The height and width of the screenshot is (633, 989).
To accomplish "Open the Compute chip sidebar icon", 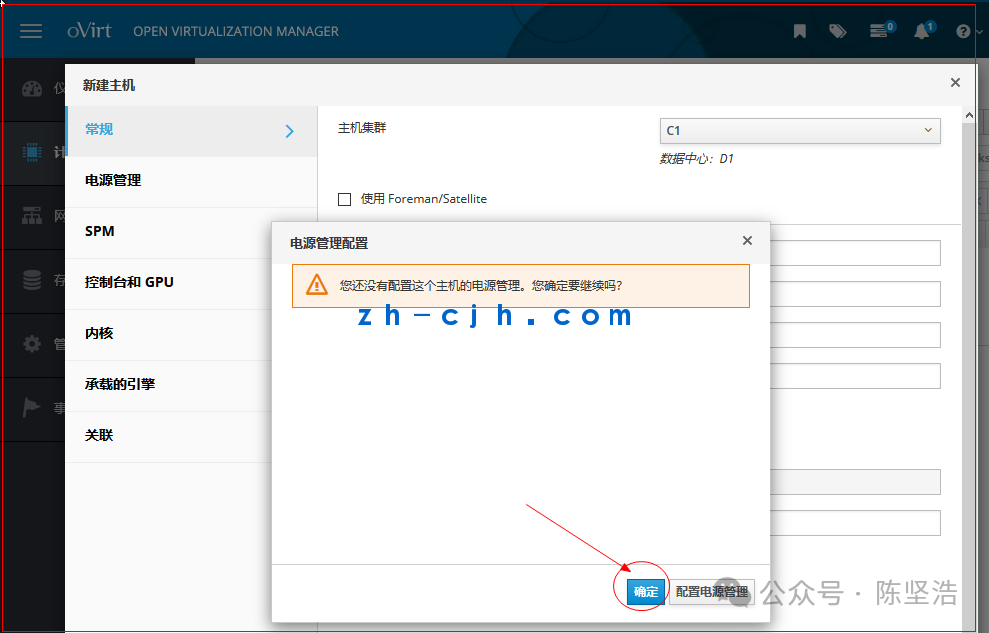I will (32, 152).
